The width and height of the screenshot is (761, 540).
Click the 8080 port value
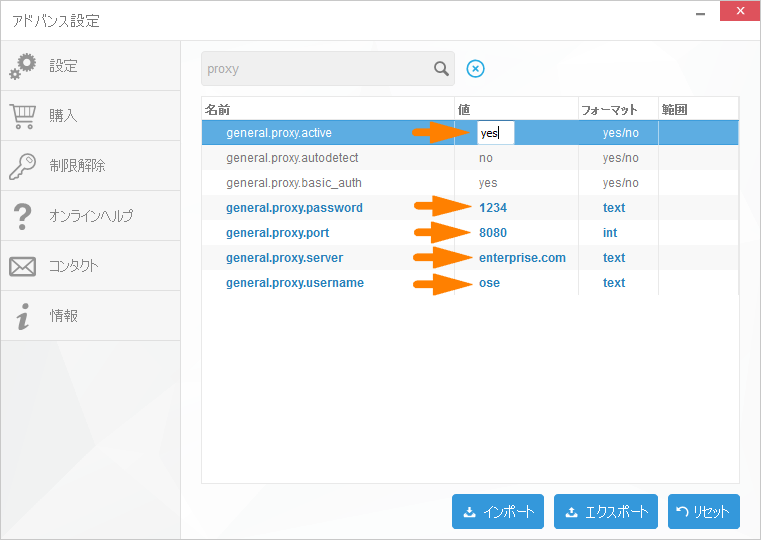[x=493, y=233]
